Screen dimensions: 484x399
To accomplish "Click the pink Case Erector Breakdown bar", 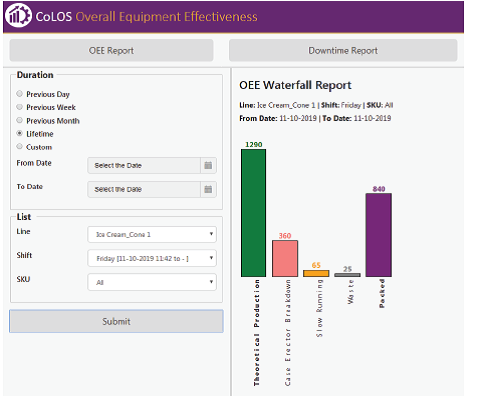I will [x=285, y=258].
